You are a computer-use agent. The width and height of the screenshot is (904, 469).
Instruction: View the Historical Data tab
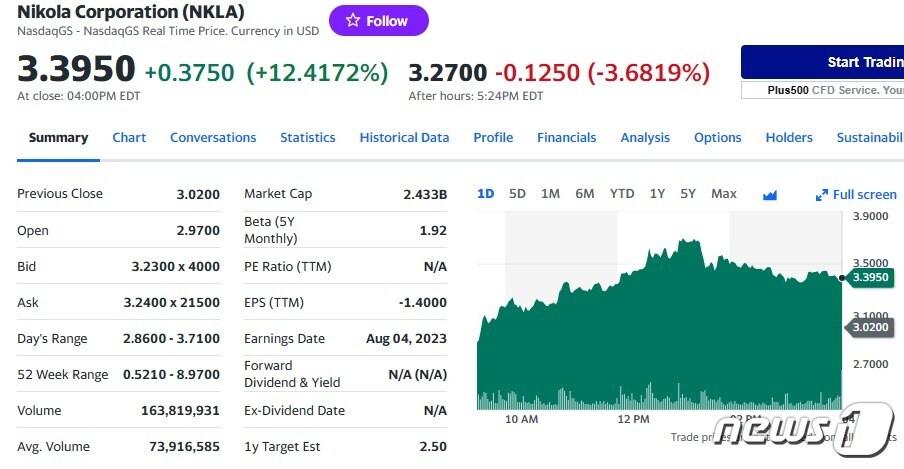[x=404, y=138]
